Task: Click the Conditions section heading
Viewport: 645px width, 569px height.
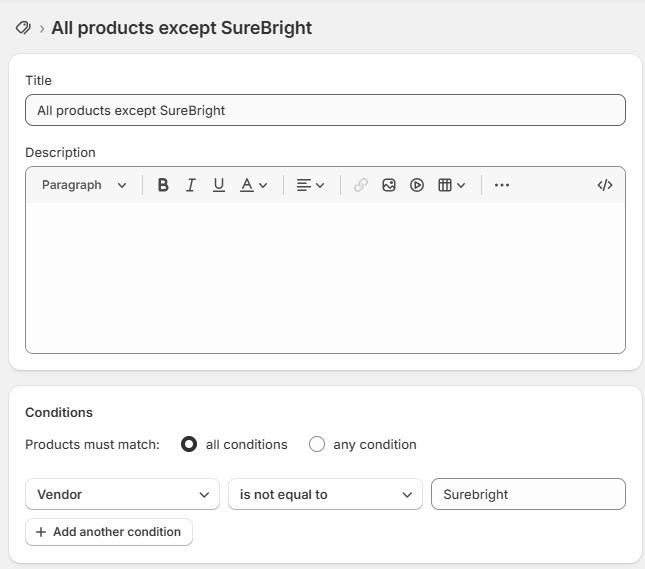Action: [59, 412]
